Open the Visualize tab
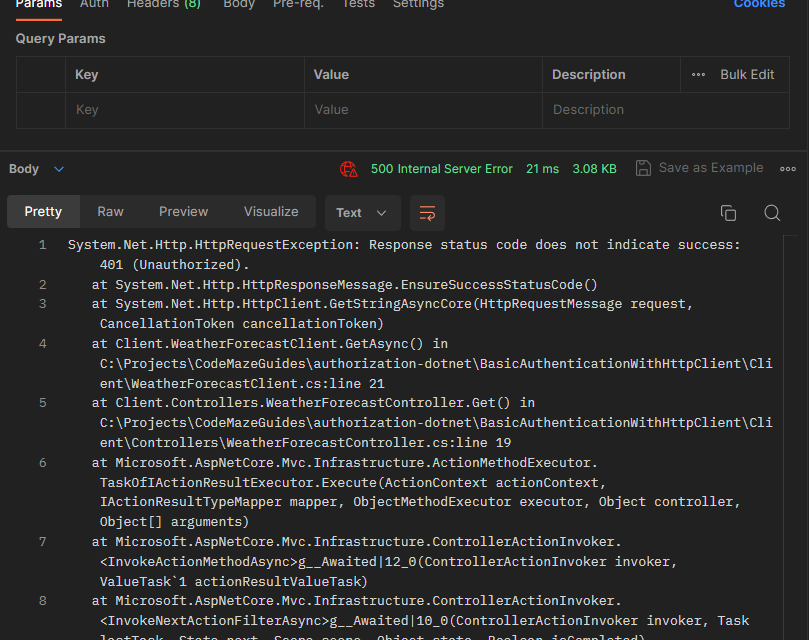The image size is (809, 640). (271, 212)
